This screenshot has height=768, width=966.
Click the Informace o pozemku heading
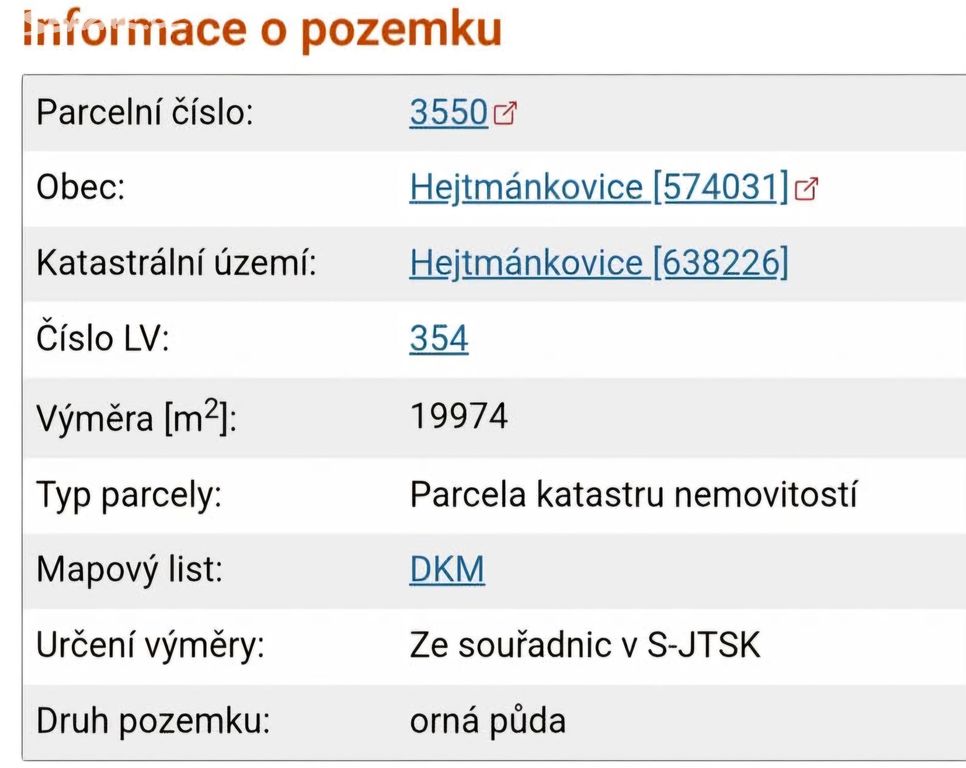click(263, 29)
